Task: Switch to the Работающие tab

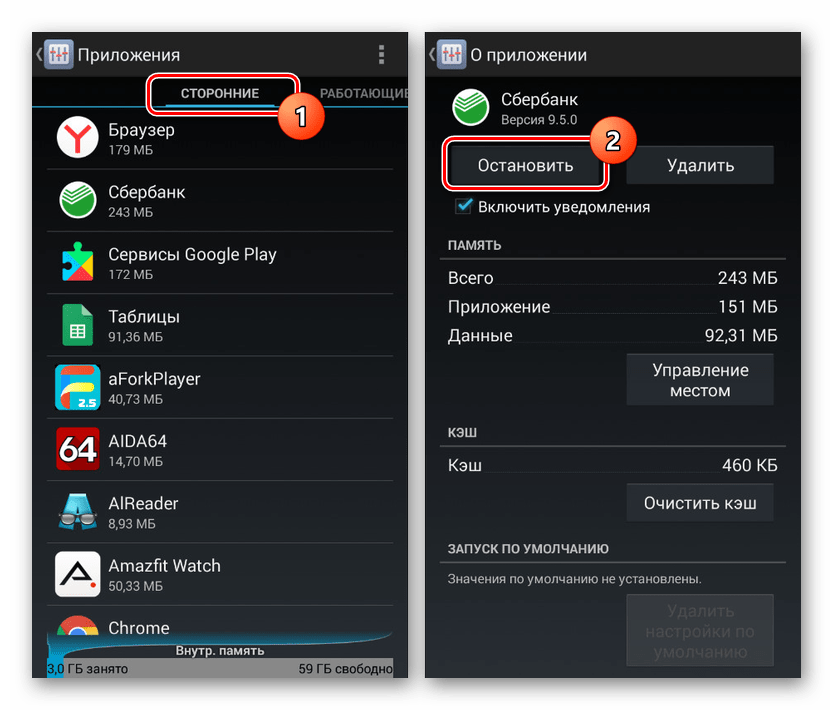Action: click(363, 94)
